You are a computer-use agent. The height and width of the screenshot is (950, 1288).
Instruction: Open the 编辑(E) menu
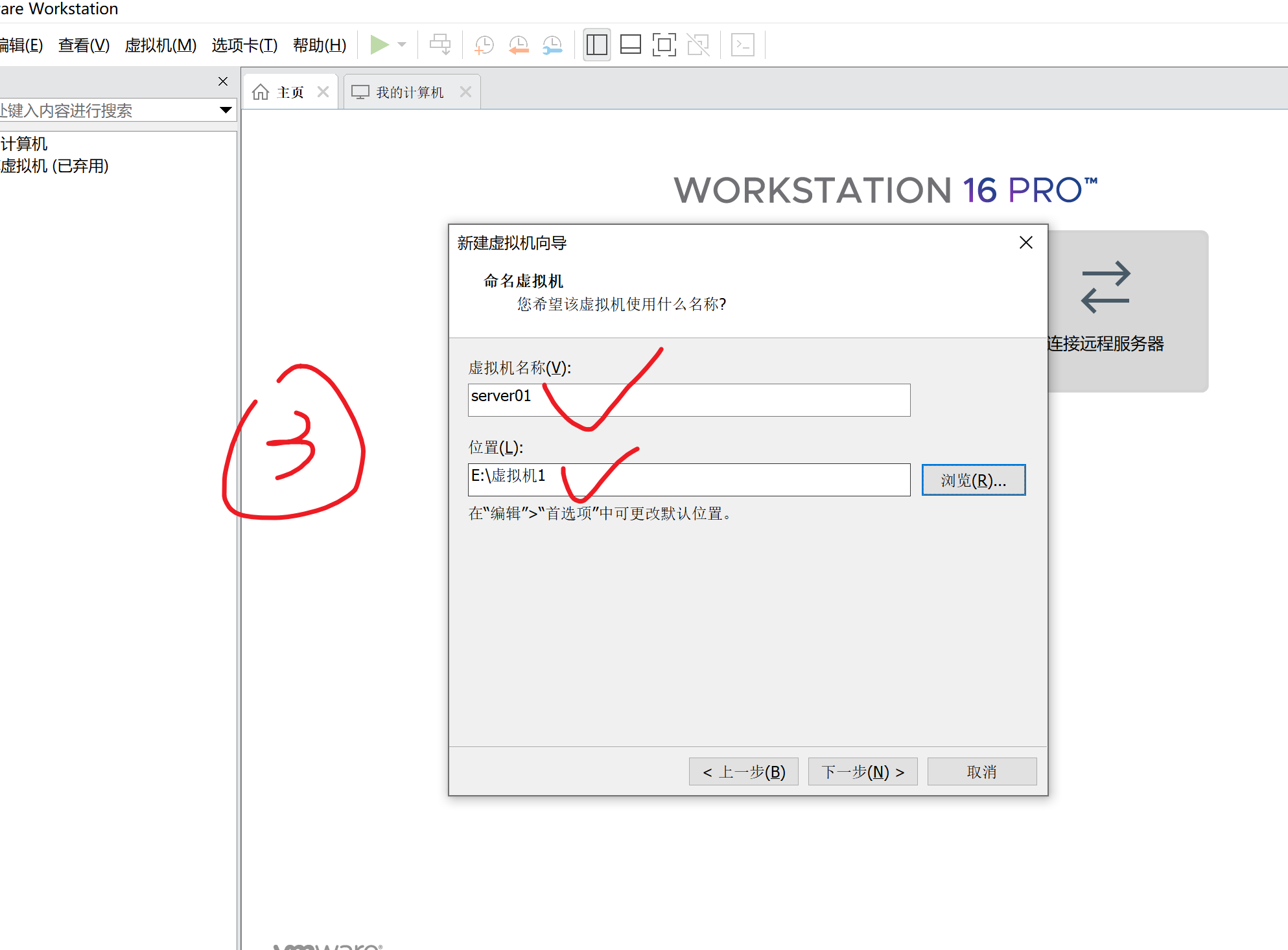click(21, 45)
